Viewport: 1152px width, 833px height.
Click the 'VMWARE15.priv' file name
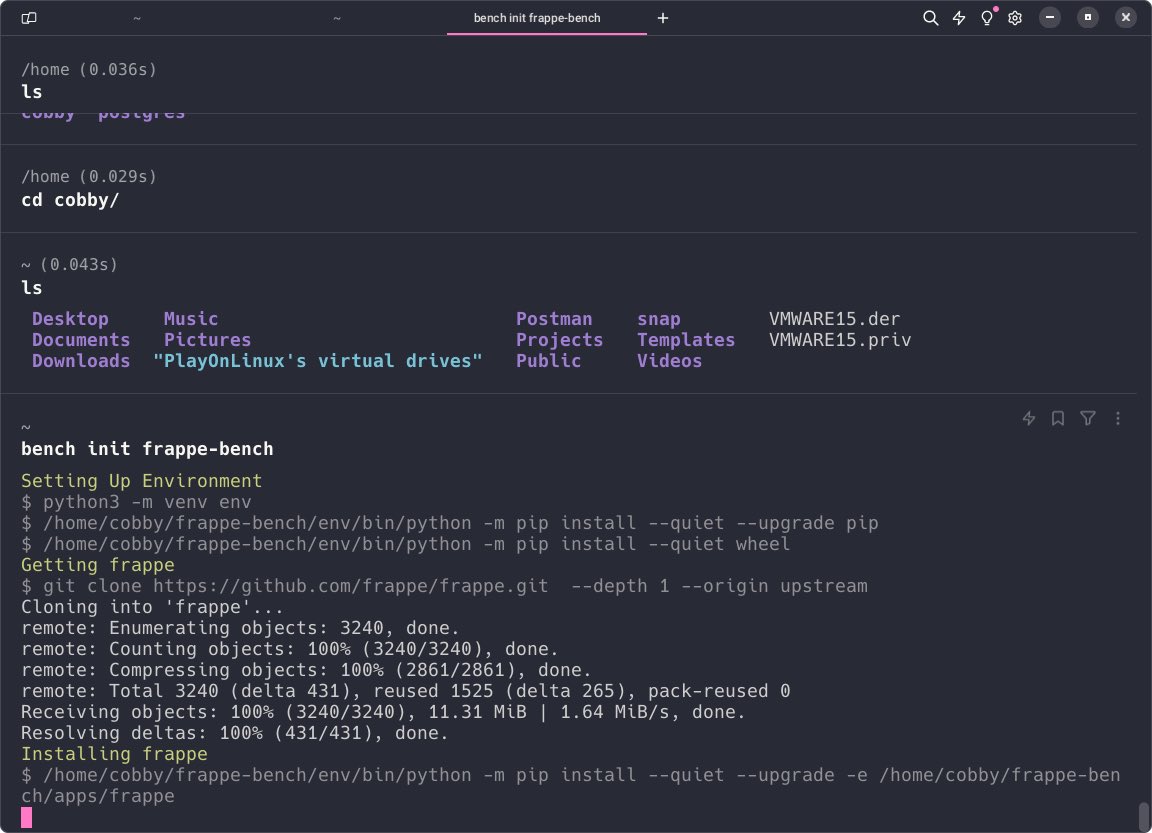pos(840,340)
